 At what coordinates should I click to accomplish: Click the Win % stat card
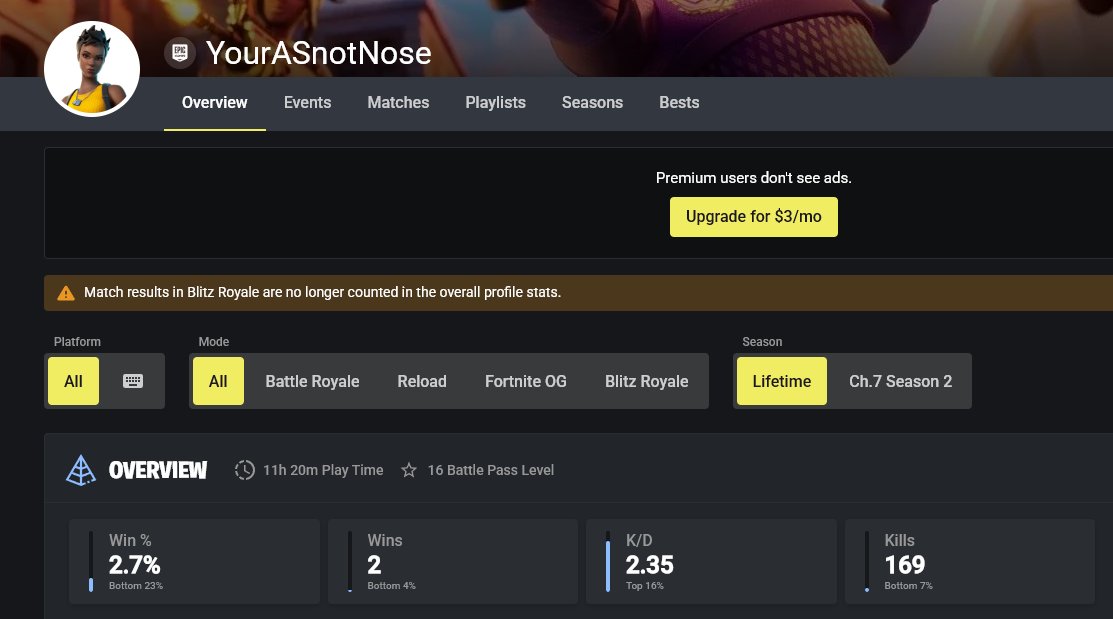[194, 562]
